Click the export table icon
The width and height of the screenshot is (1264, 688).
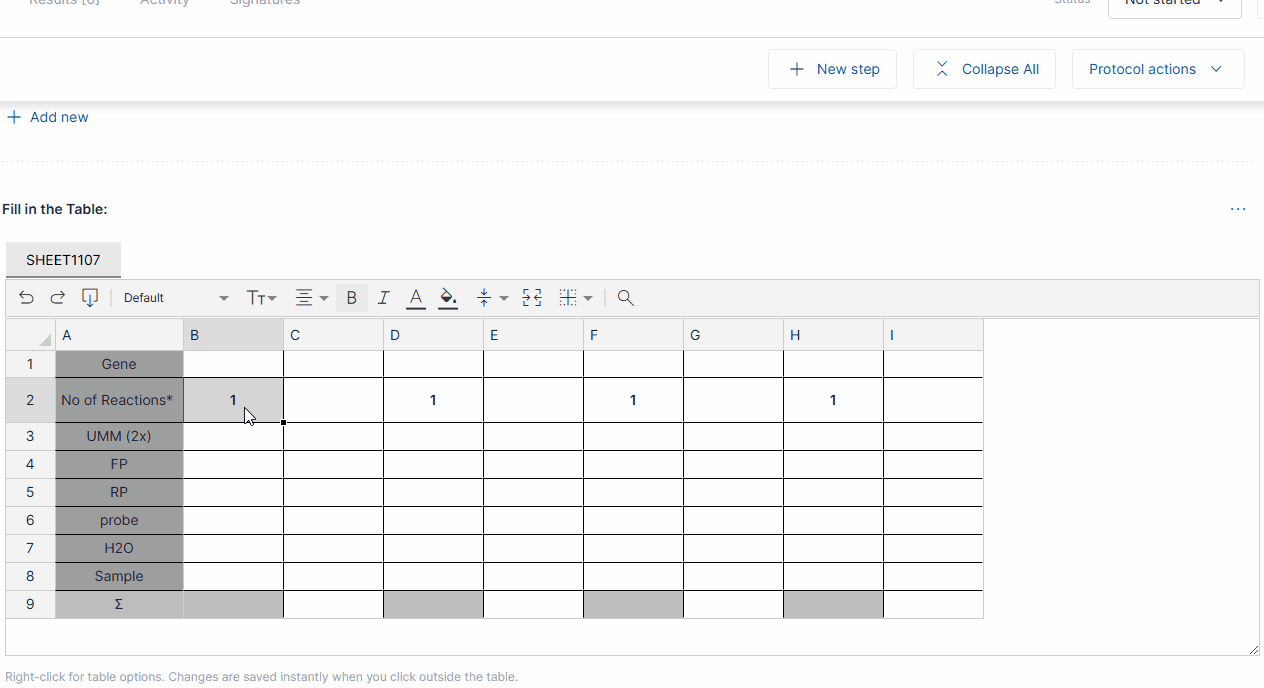pos(90,298)
